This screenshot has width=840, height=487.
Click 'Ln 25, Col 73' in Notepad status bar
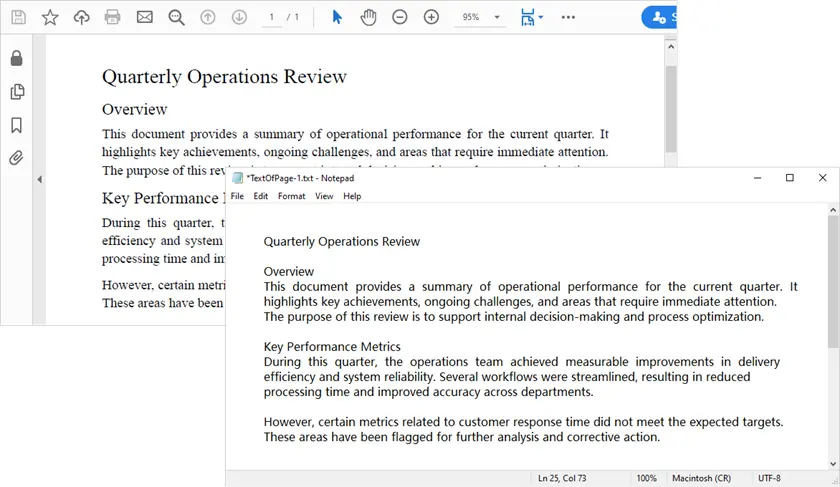pyautogui.click(x=562, y=478)
